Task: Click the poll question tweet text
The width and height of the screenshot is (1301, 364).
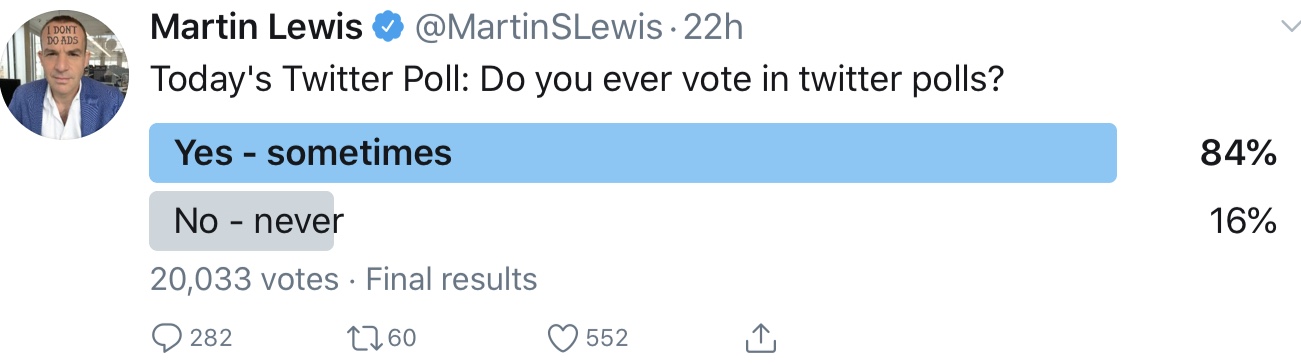Action: tap(577, 82)
